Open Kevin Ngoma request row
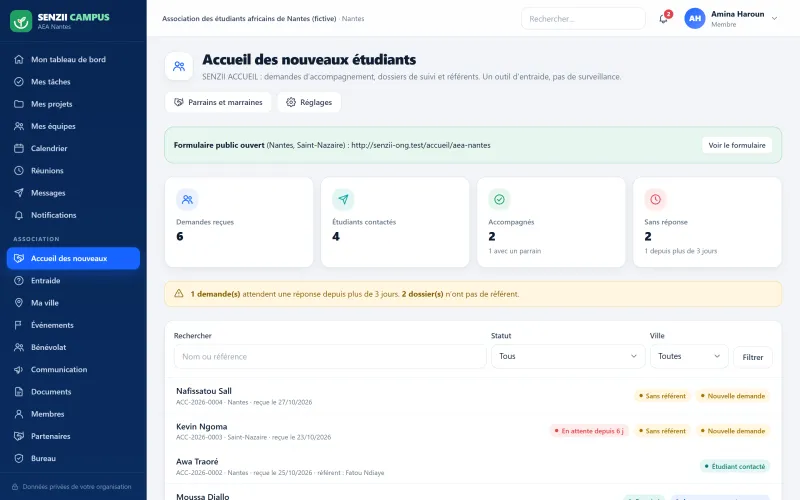The height and width of the screenshot is (500, 800). coord(473,431)
